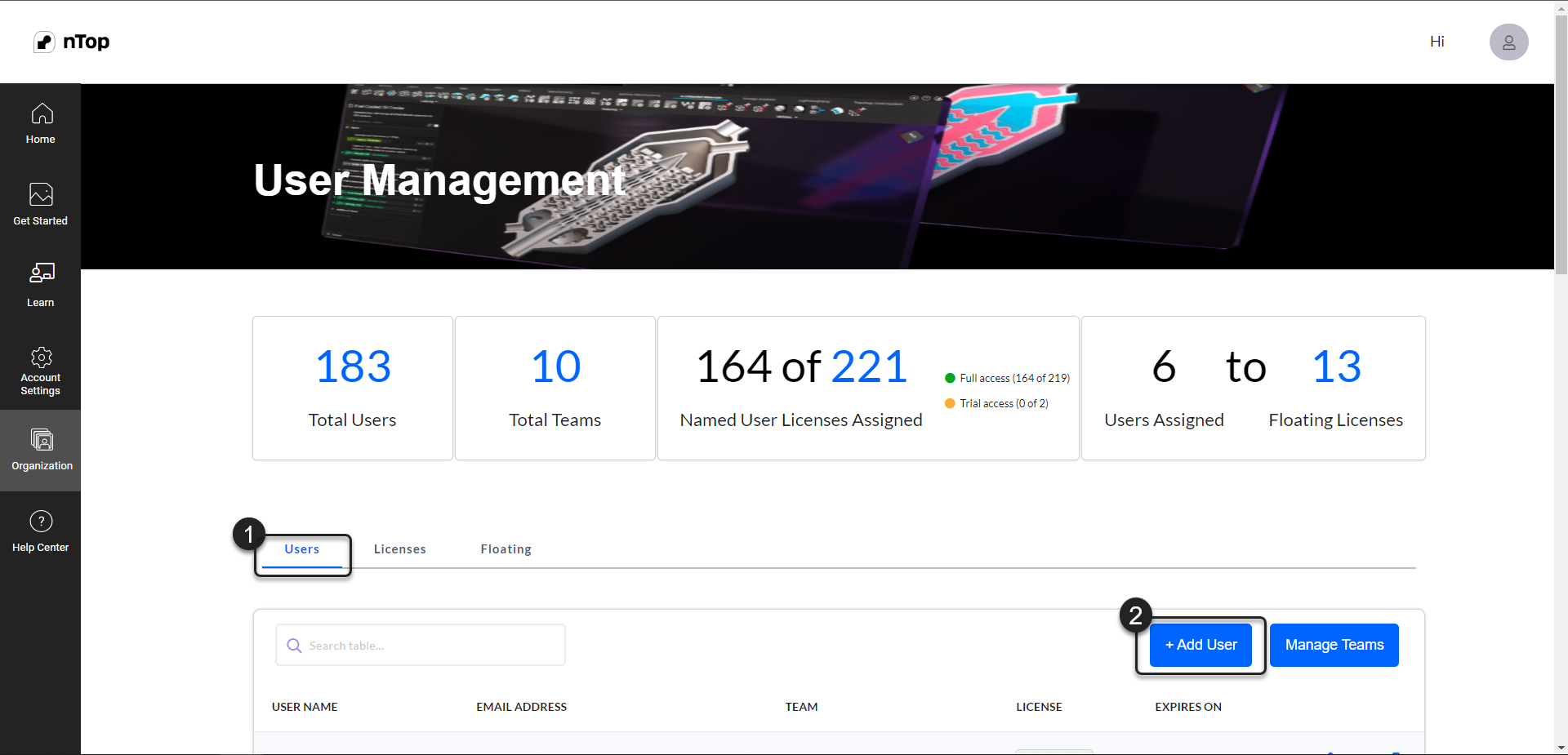Click the Total Teams label
This screenshot has width=1568, height=755.
pyautogui.click(x=555, y=420)
